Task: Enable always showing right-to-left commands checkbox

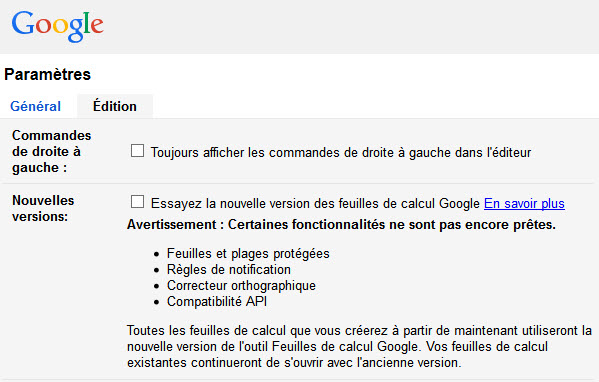Action: (138, 151)
